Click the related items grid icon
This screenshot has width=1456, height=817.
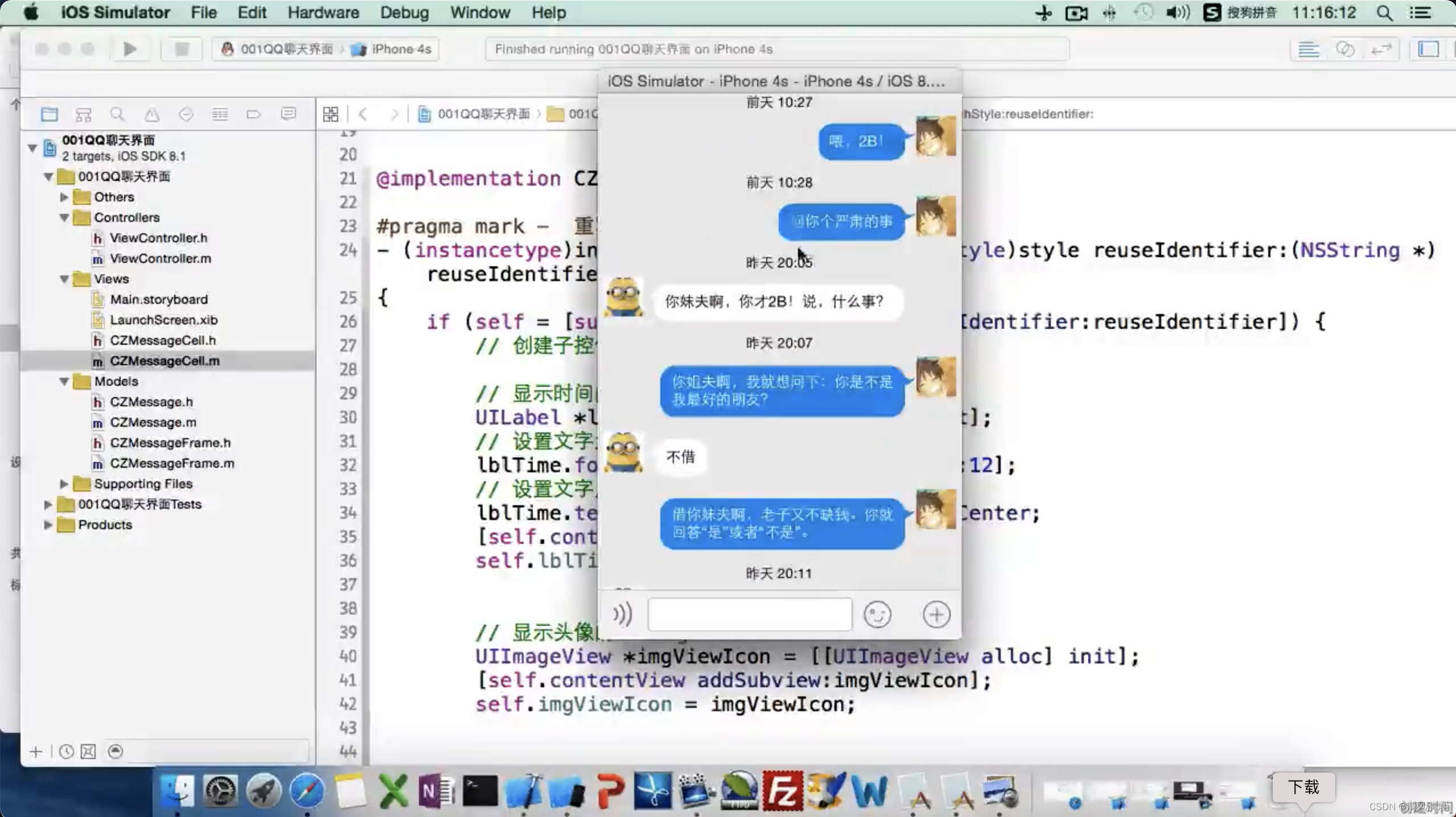click(331, 114)
